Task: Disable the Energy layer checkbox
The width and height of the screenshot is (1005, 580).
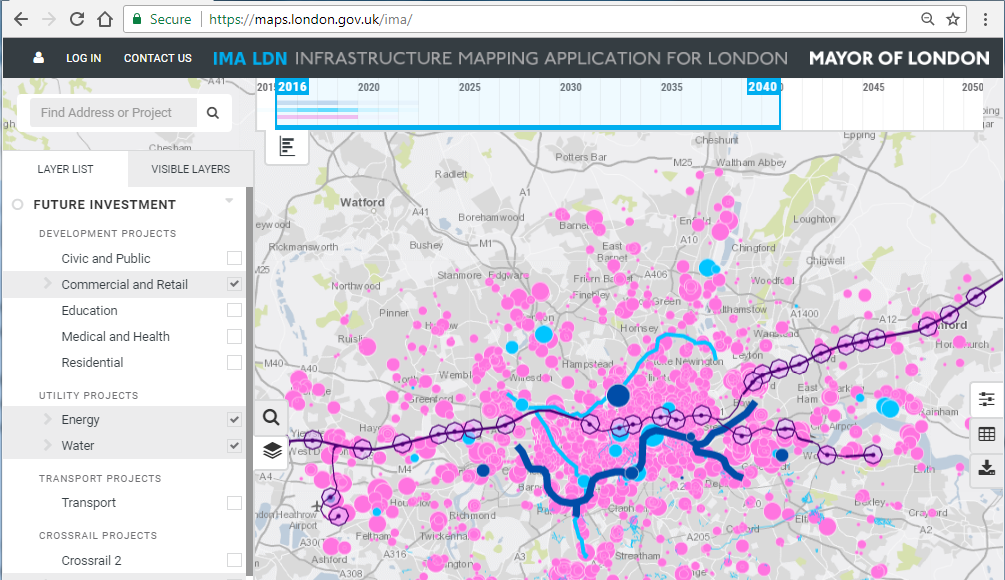Action: pyautogui.click(x=235, y=419)
